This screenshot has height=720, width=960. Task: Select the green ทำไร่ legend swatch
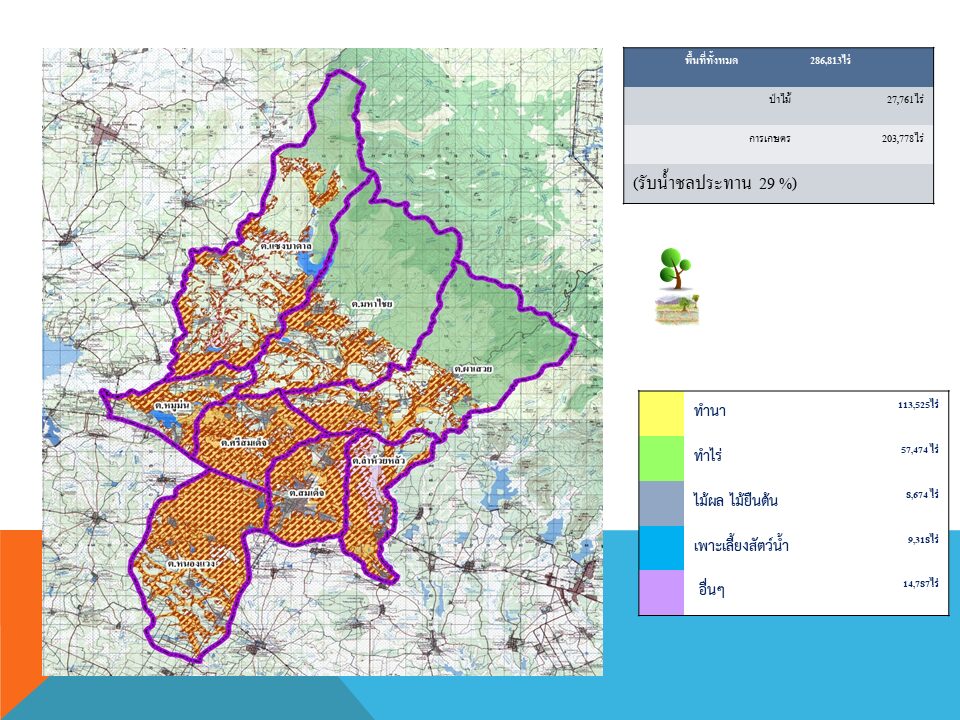(x=661, y=458)
